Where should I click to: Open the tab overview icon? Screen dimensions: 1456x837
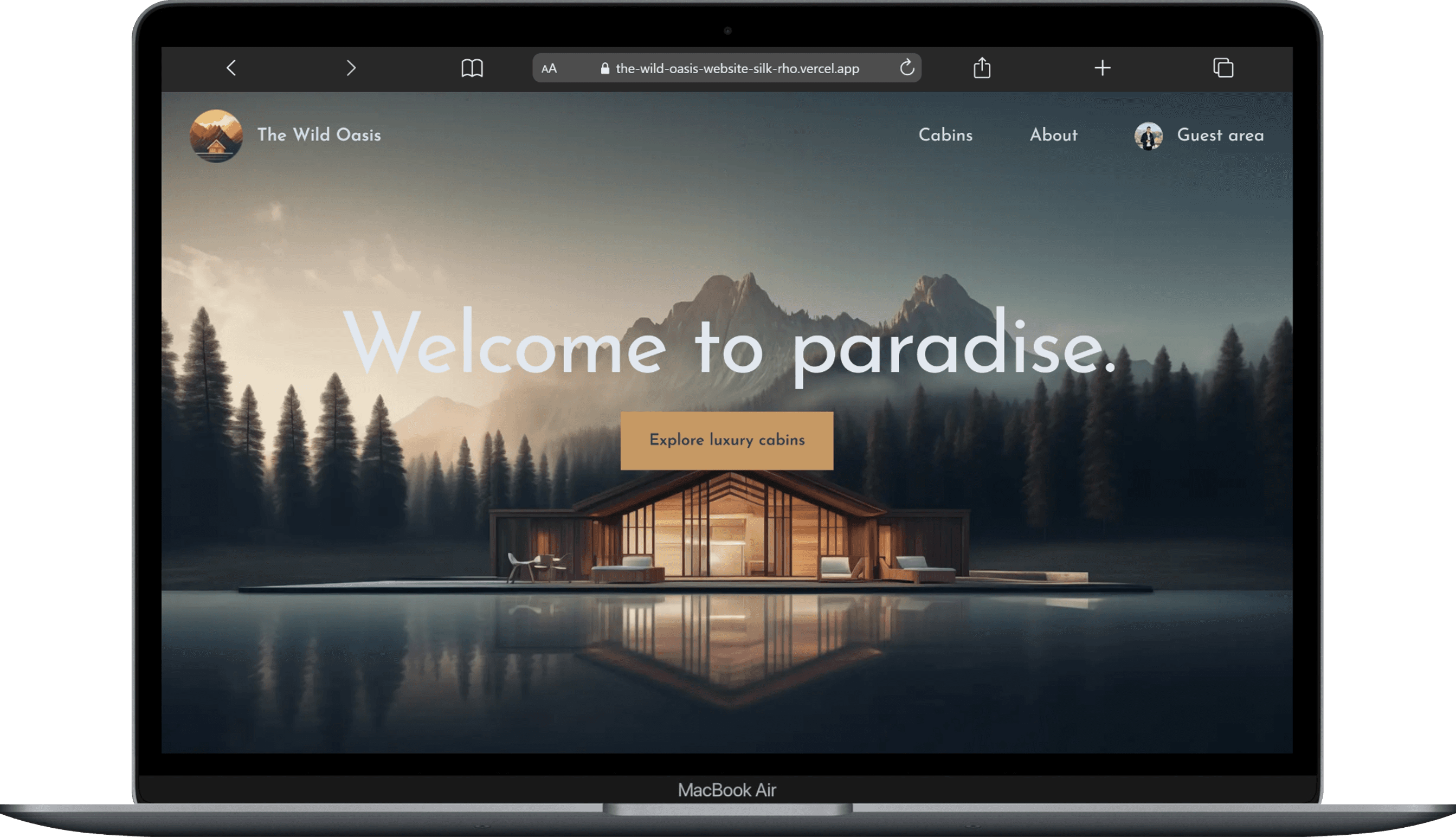pos(1223,68)
